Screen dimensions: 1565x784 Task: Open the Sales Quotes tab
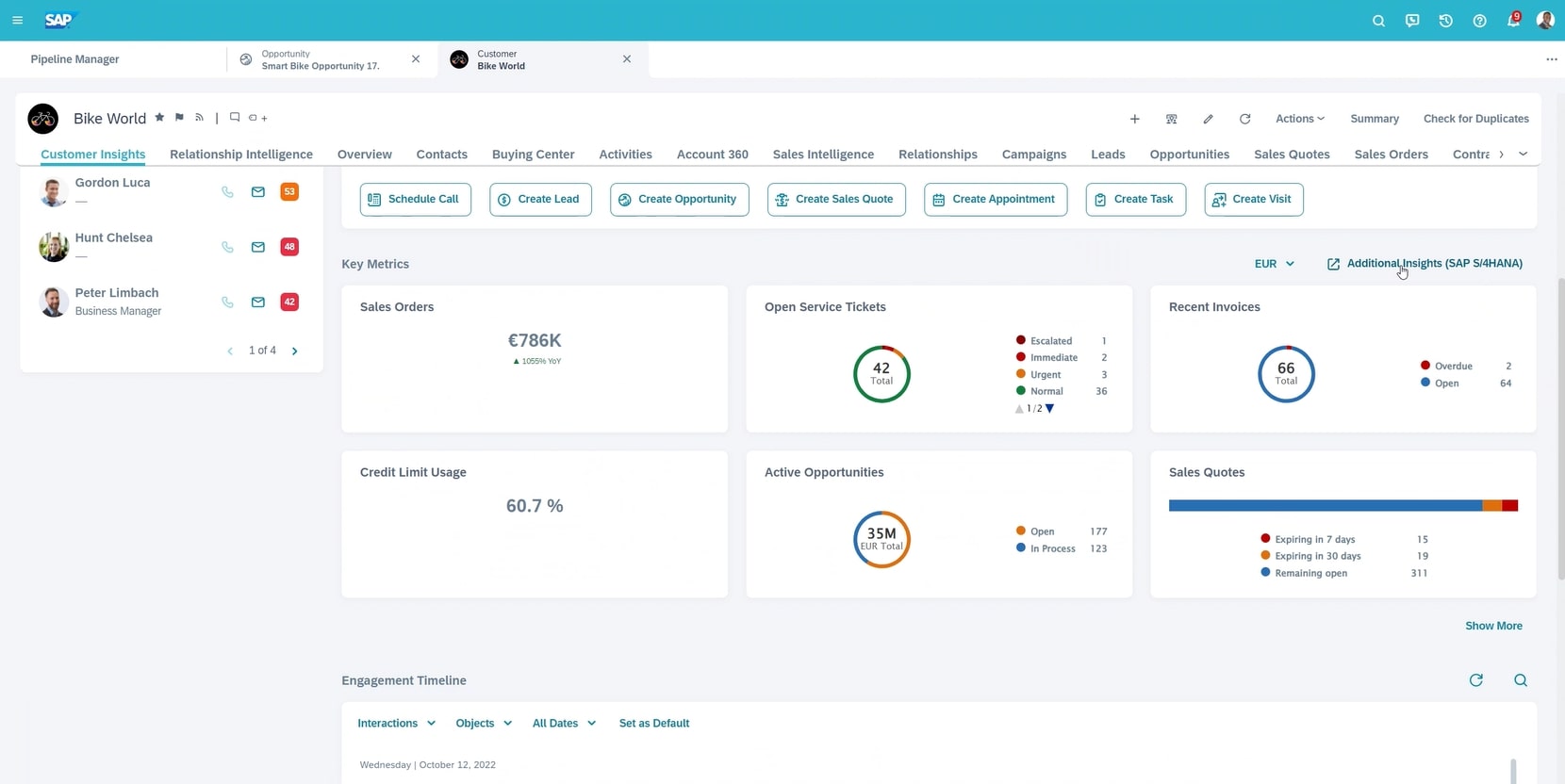(1292, 155)
